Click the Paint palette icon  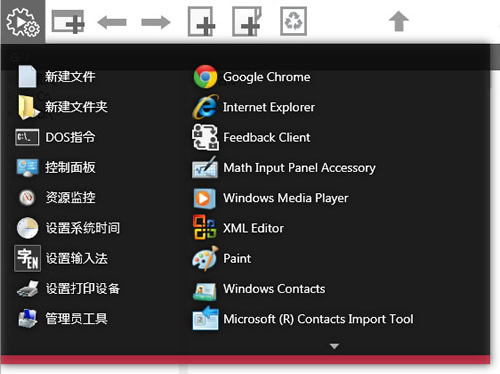point(205,258)
